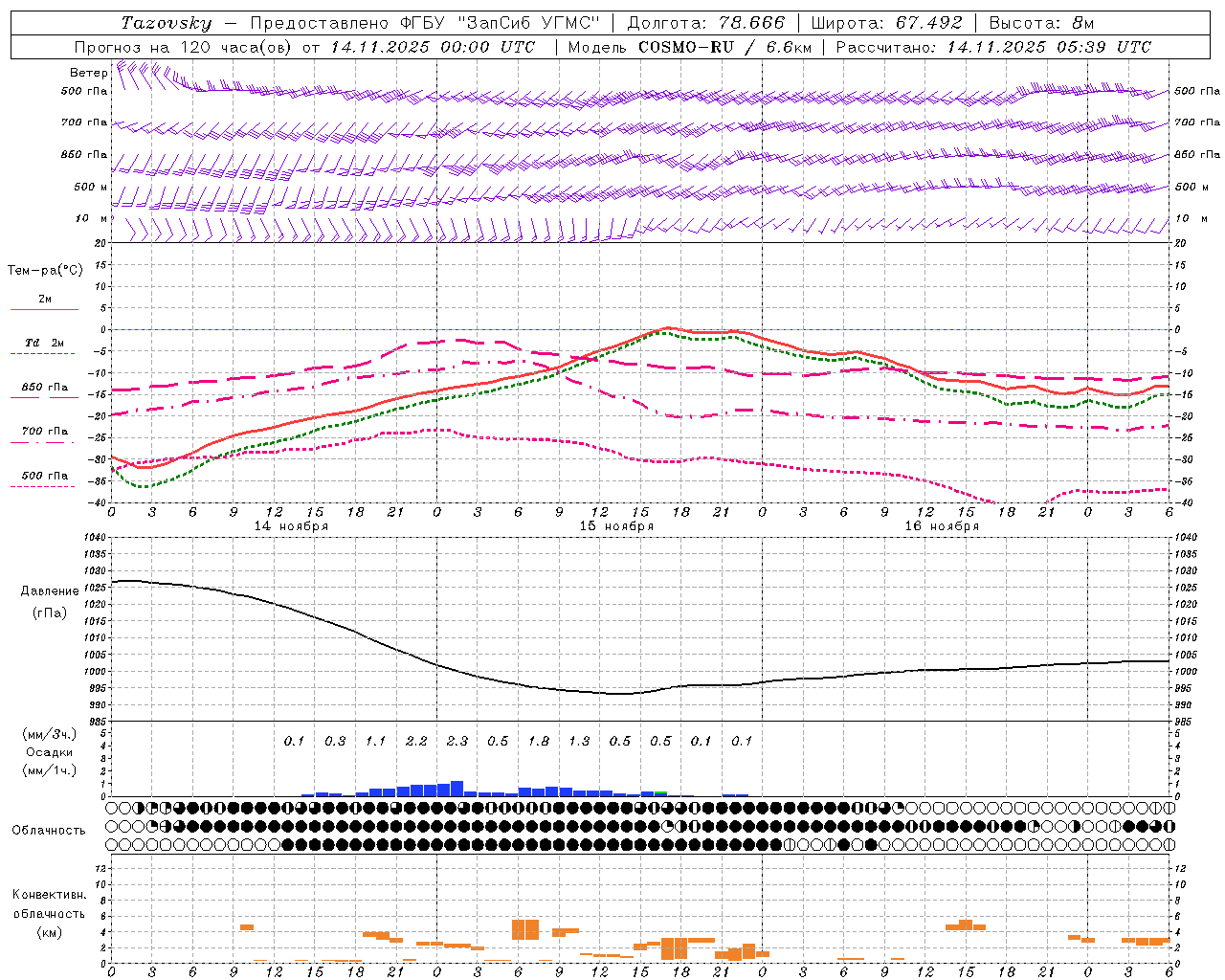Screen dimensions: 1225x980
Task: Click the "Модель COSMO-RU / 6.6км" text
Action: (x=690, y=47)
